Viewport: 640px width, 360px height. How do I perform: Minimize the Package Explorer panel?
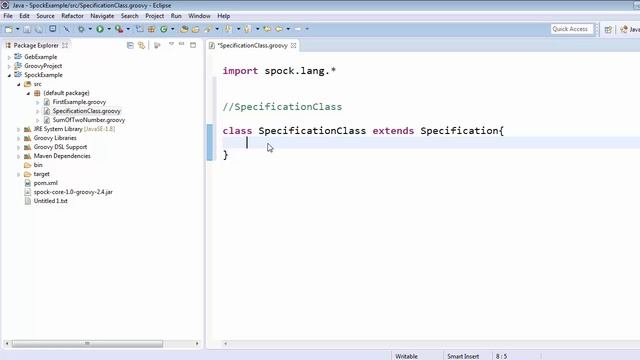[x=182, y=44]
